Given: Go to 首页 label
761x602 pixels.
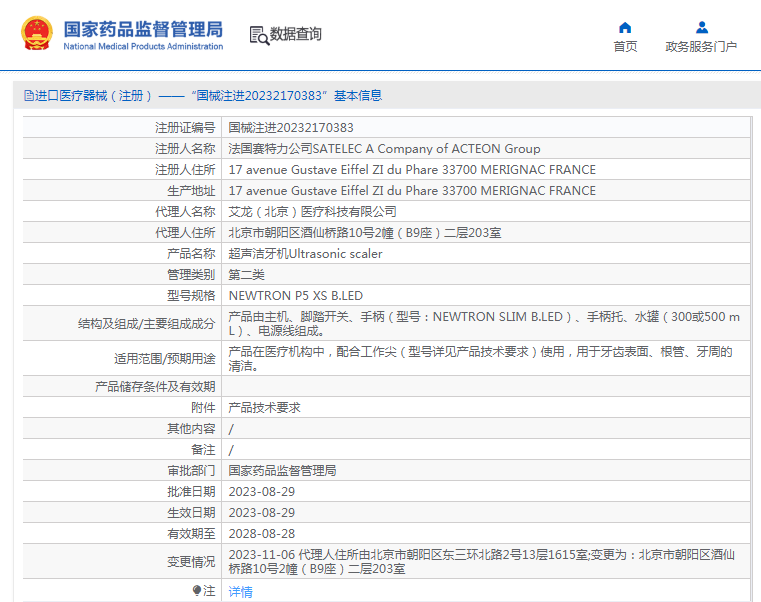Looking at the screenshot, I should pyautogui.click(x=625, y=47).
